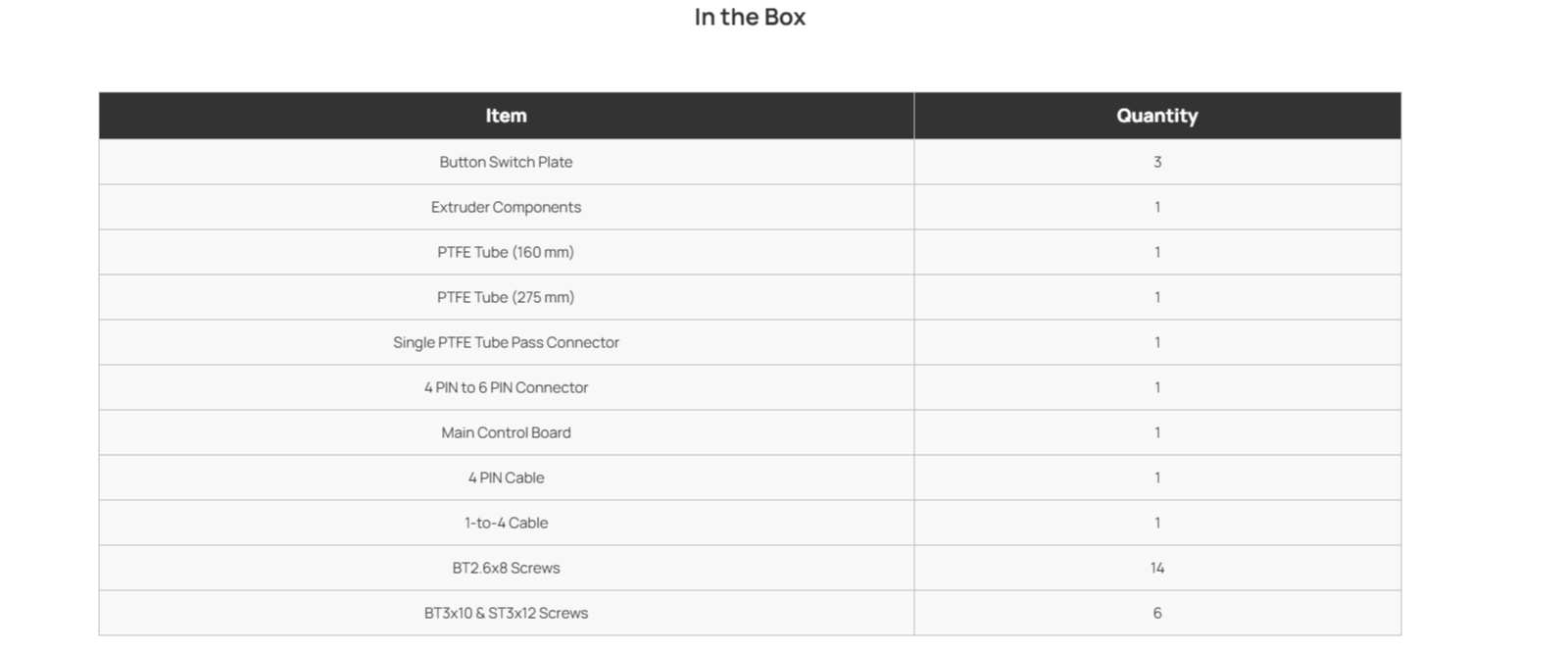Select the BT2.6x8 Screws row
The image size is (1568, 653).
pyautogui.click(x=750, y=568)
